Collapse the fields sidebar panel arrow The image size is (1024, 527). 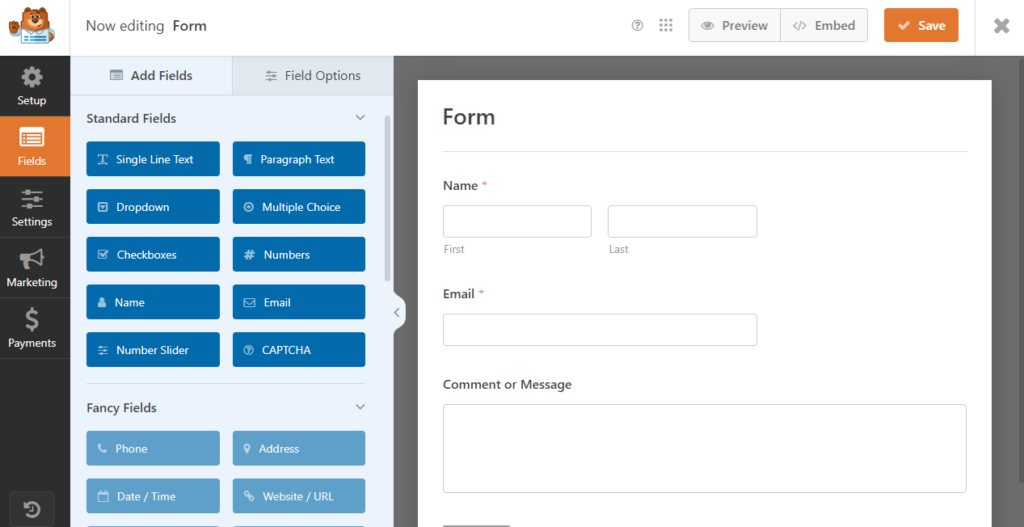point(397,313)
